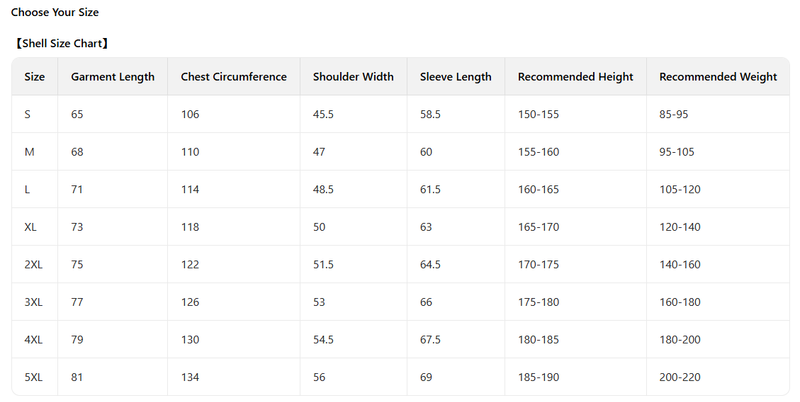Select the size L row label
This screenshot has height=402, width=800.
(x=27, y=190)
